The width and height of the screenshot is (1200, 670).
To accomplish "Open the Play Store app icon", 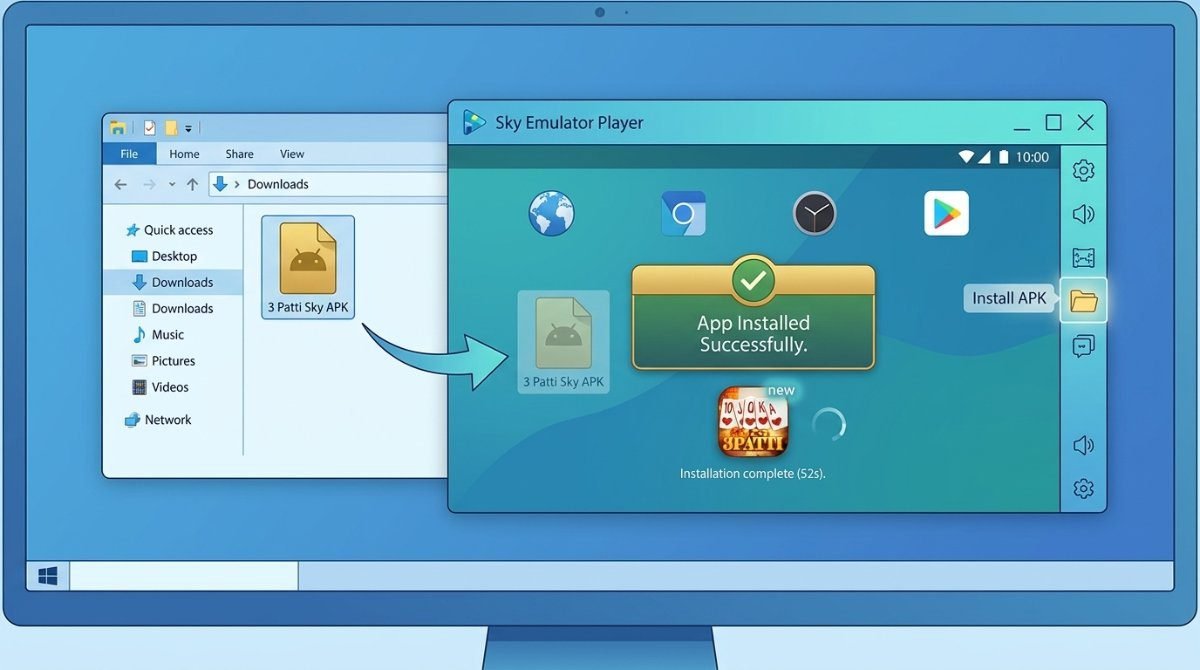I will point(946,213).
